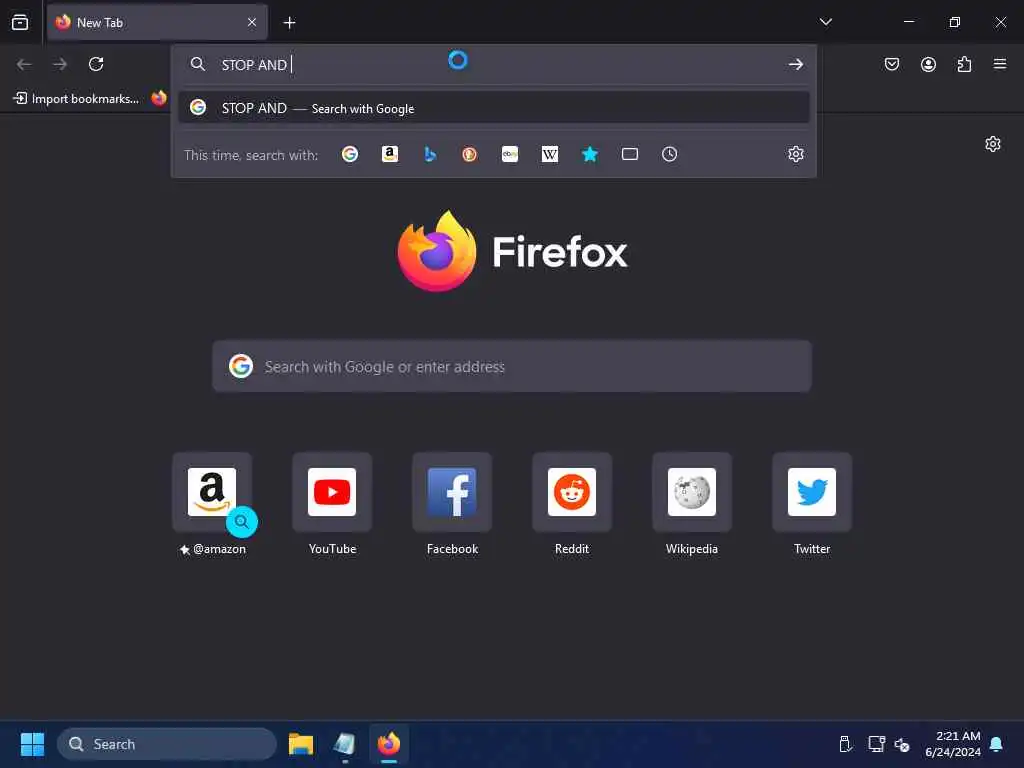Open Firefox View tab list icon

click(20, 22)
